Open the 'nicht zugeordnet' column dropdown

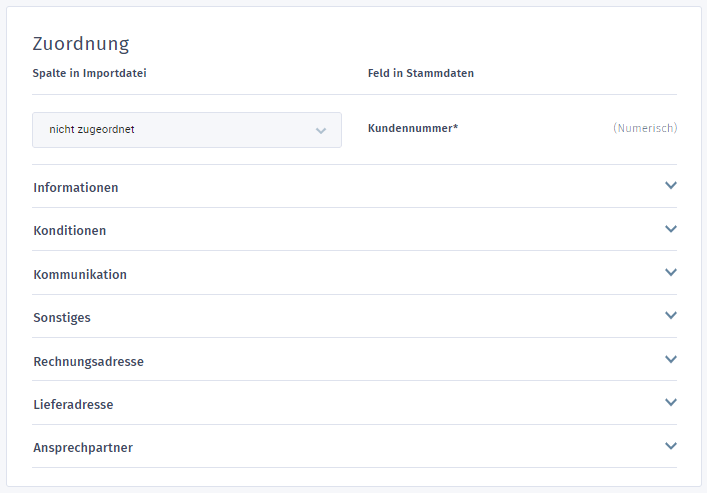[x=187, y=130]
